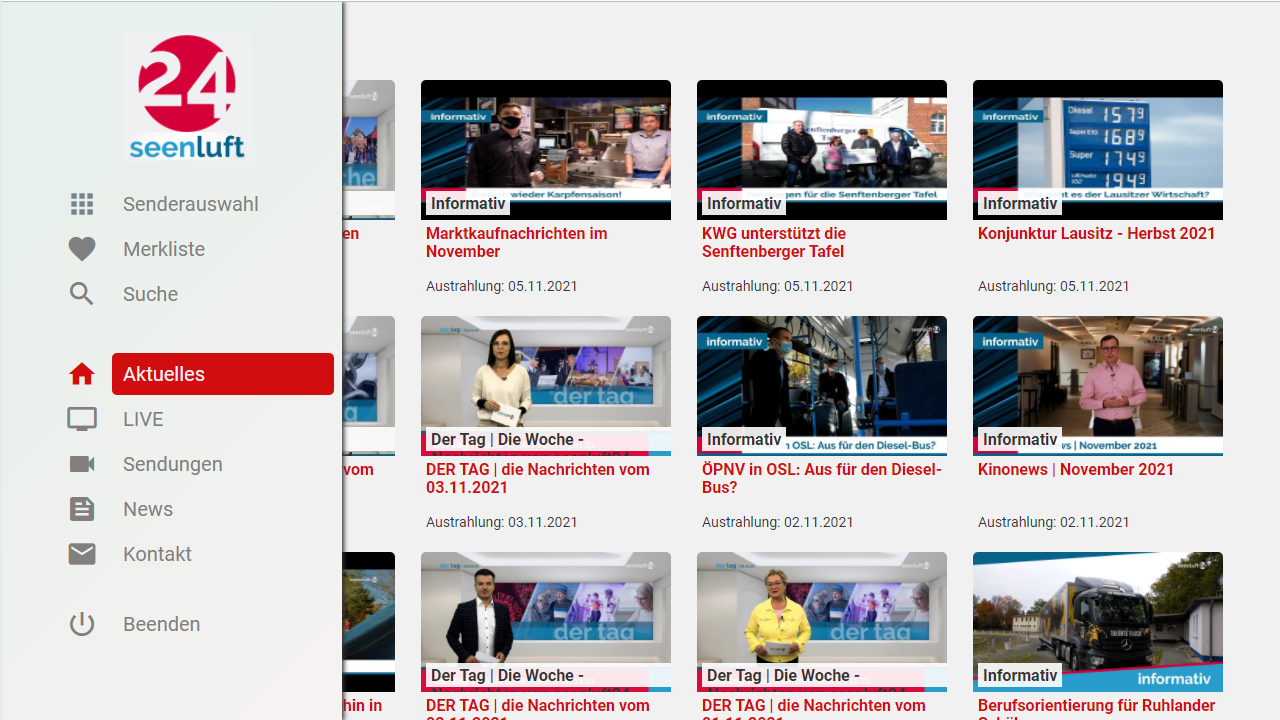Play the thumbnail with the presenter in a dark suit
Image resolution: width=1280 pixels, height=720 pixels.
tap(546, 622)
